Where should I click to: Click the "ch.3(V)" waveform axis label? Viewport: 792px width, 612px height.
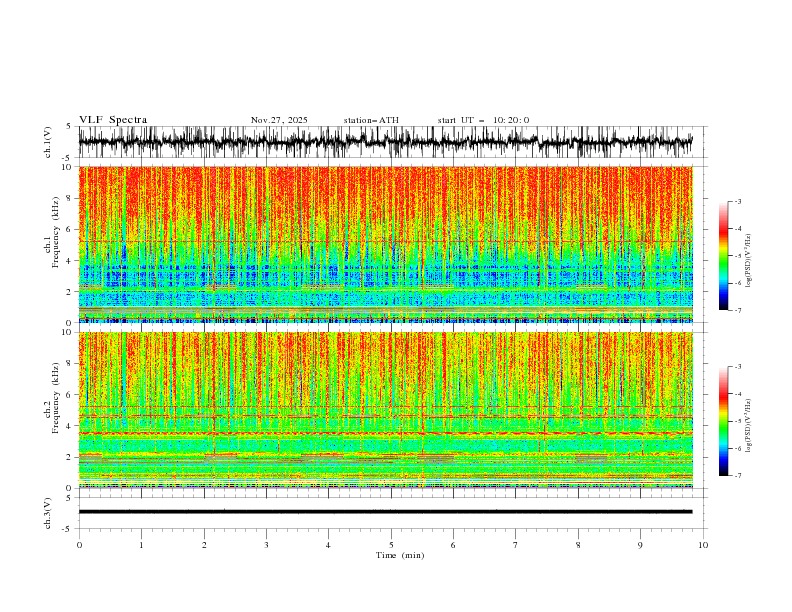pos(48,513)
